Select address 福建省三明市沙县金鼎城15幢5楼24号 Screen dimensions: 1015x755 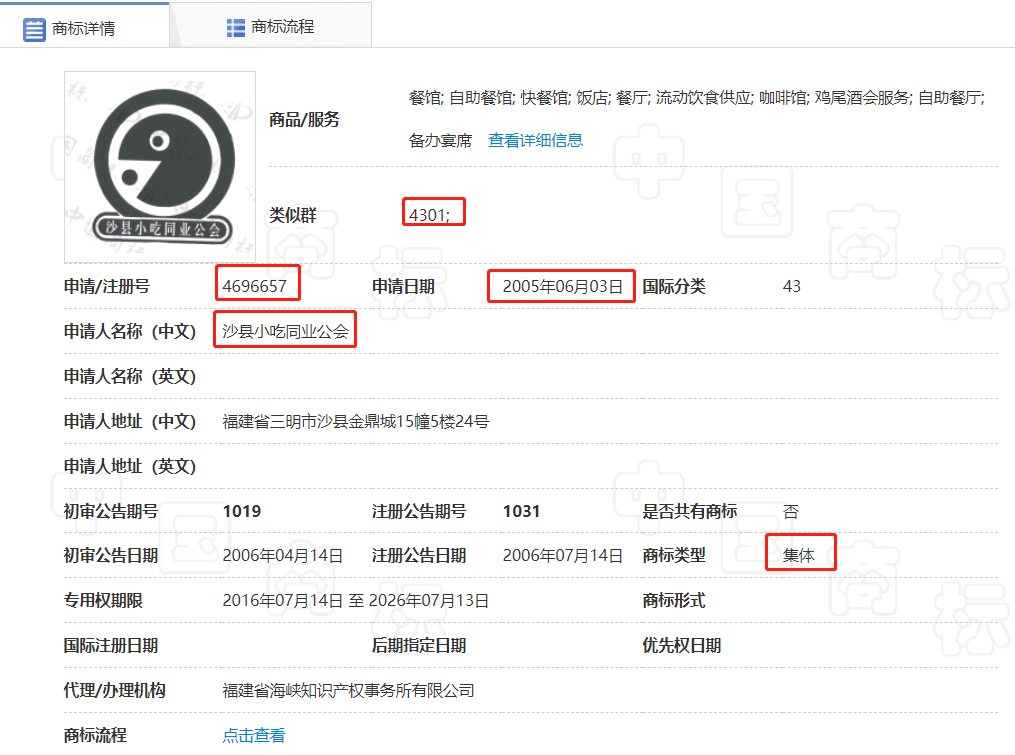355,422
